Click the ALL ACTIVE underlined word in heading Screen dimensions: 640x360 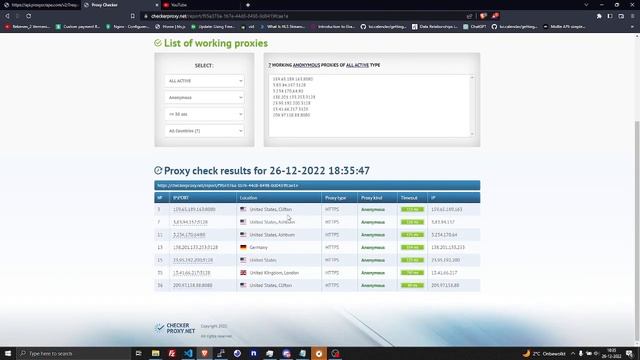(x=357, y=65)
